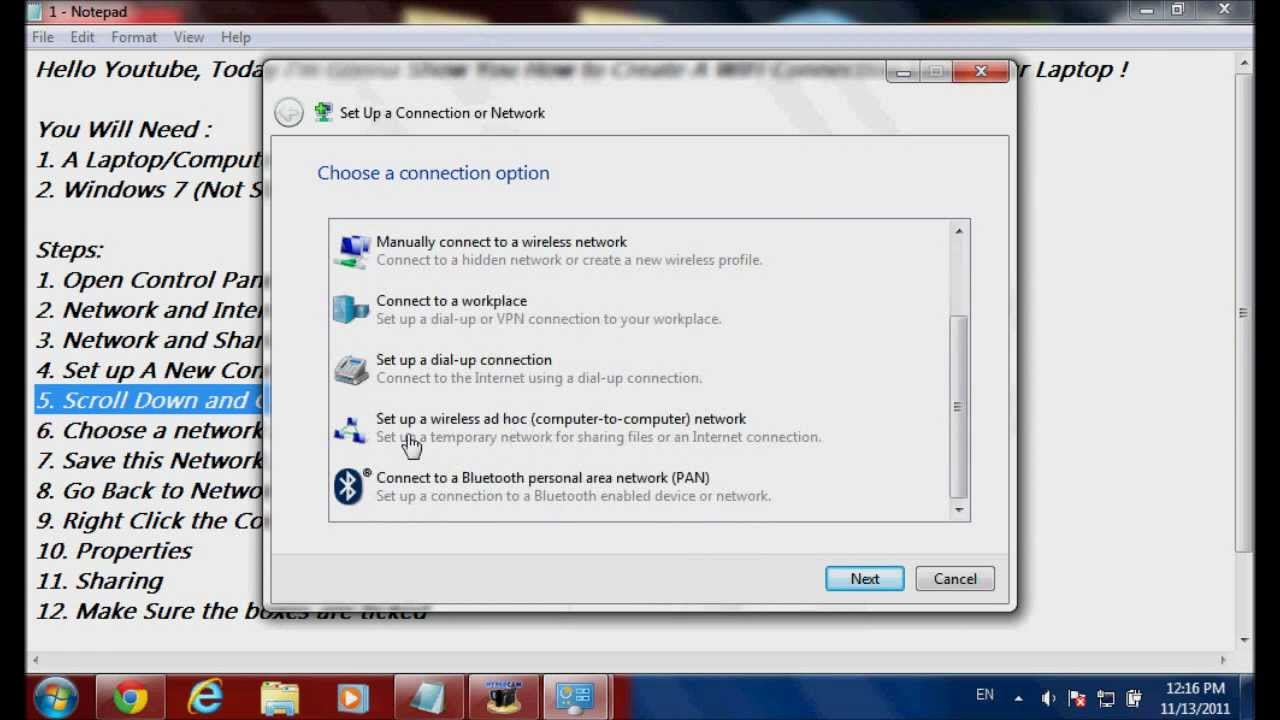Click the connection list scroll down arrow
This screenshot has height=720, width=1280.
959,510
